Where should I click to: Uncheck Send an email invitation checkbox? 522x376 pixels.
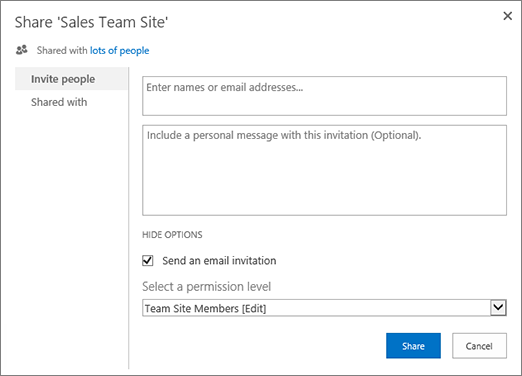coord(148,260)
